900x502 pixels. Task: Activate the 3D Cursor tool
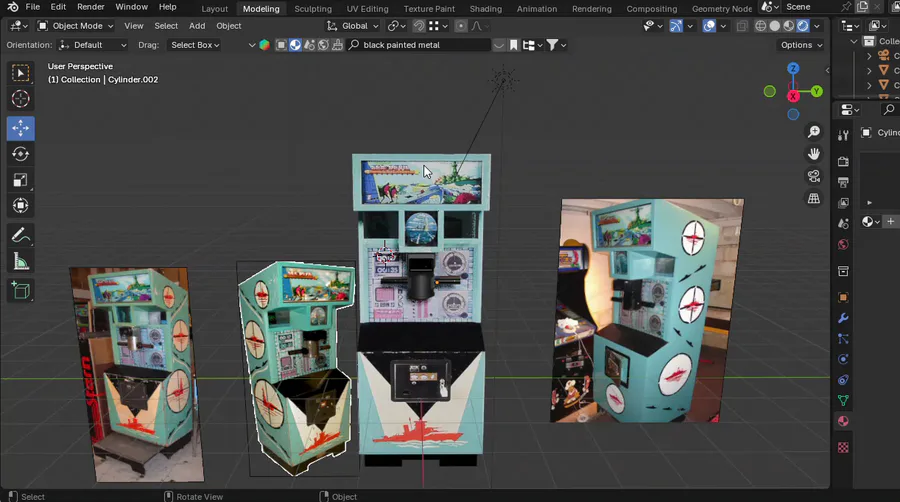21,99
